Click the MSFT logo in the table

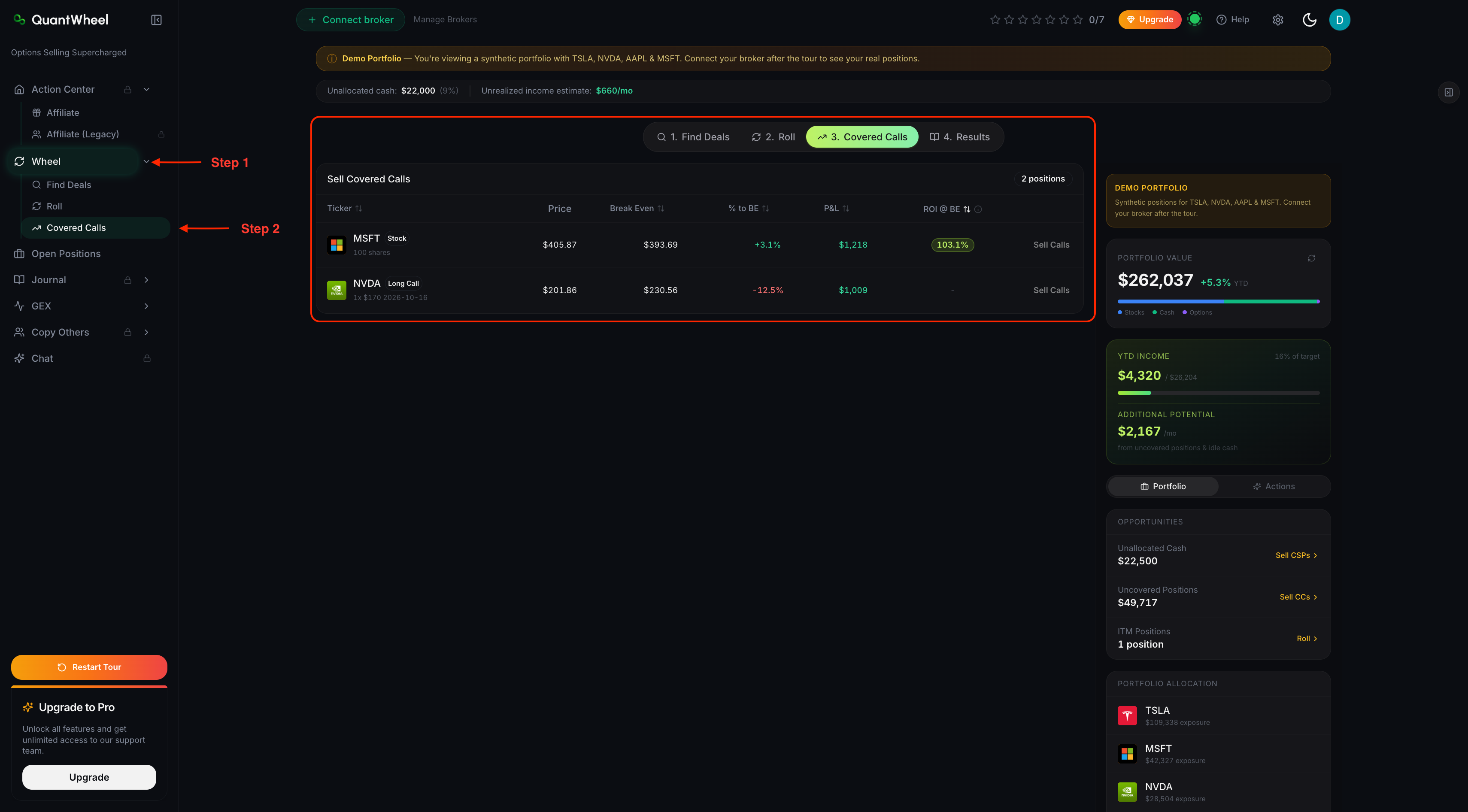coord(336,245)
